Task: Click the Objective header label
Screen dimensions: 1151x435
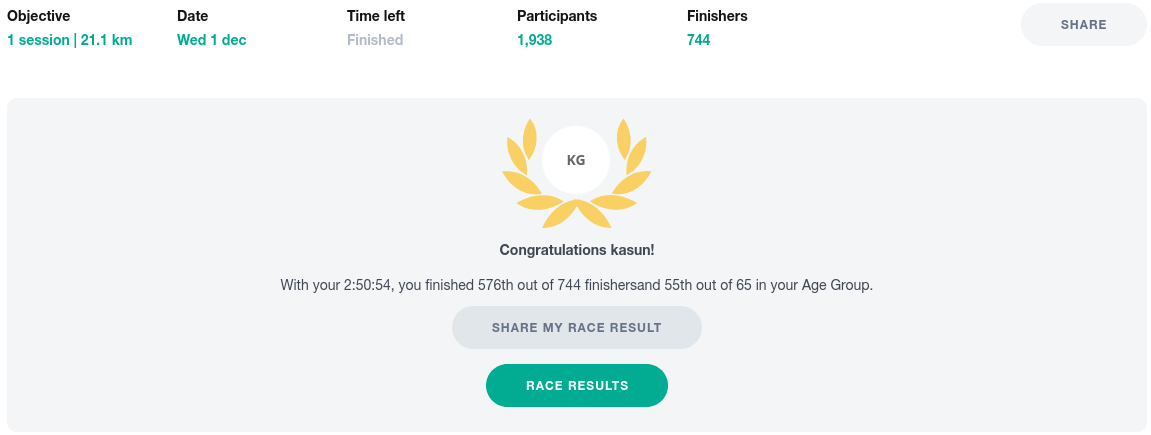Action: [39, 16]
